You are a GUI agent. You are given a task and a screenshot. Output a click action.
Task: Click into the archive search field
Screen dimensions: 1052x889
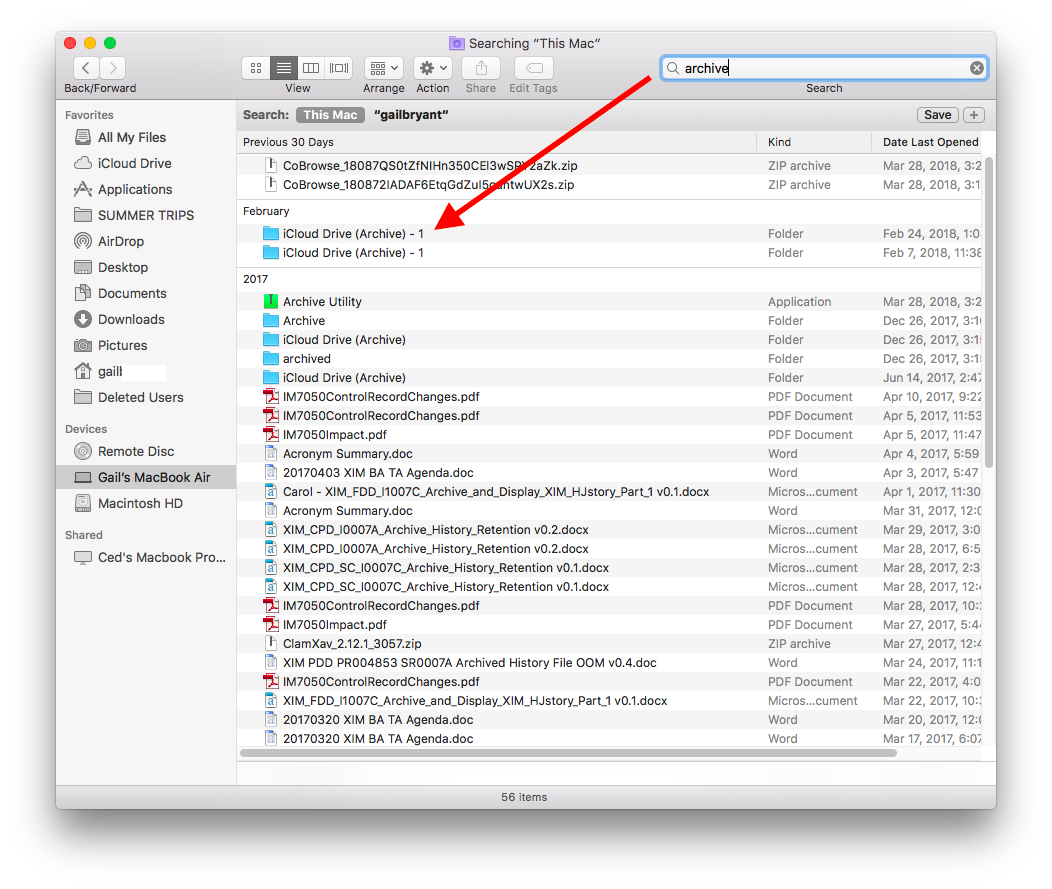tap(825, 68)
